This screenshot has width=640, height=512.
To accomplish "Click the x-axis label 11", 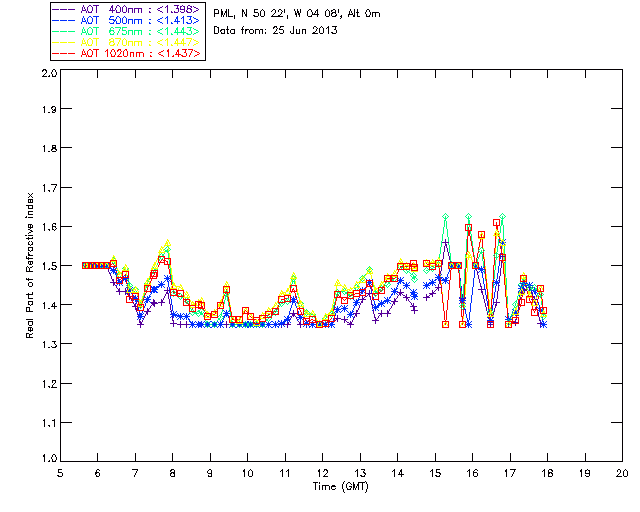I will (285, 473).
